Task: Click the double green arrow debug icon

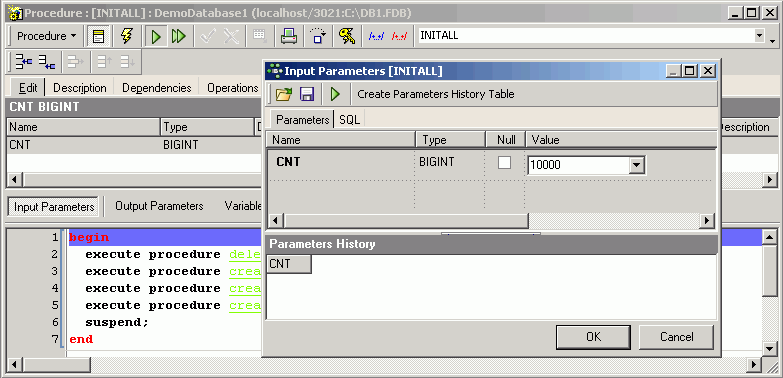Action: [178, 36]
